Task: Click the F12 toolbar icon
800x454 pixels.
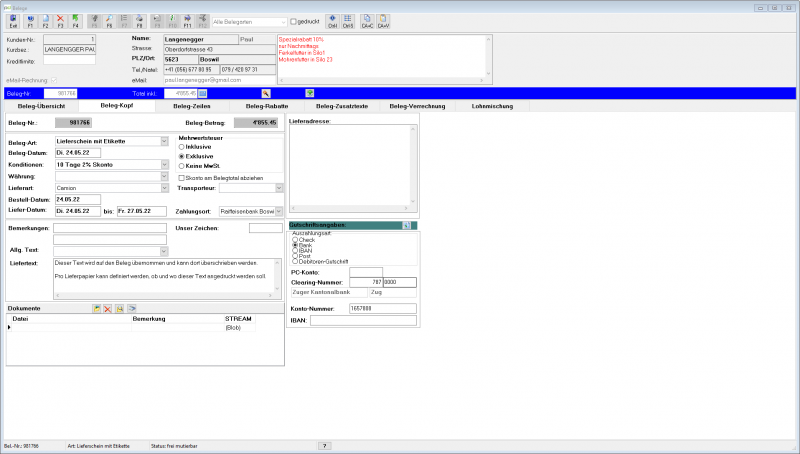Action: tap(203, 21)
